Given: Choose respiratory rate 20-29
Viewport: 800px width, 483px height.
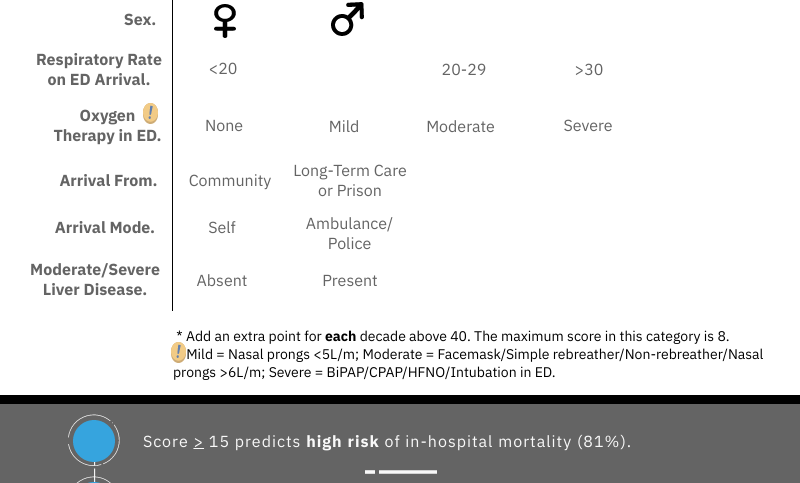Looking at the screenshot, I should [464, 70].
